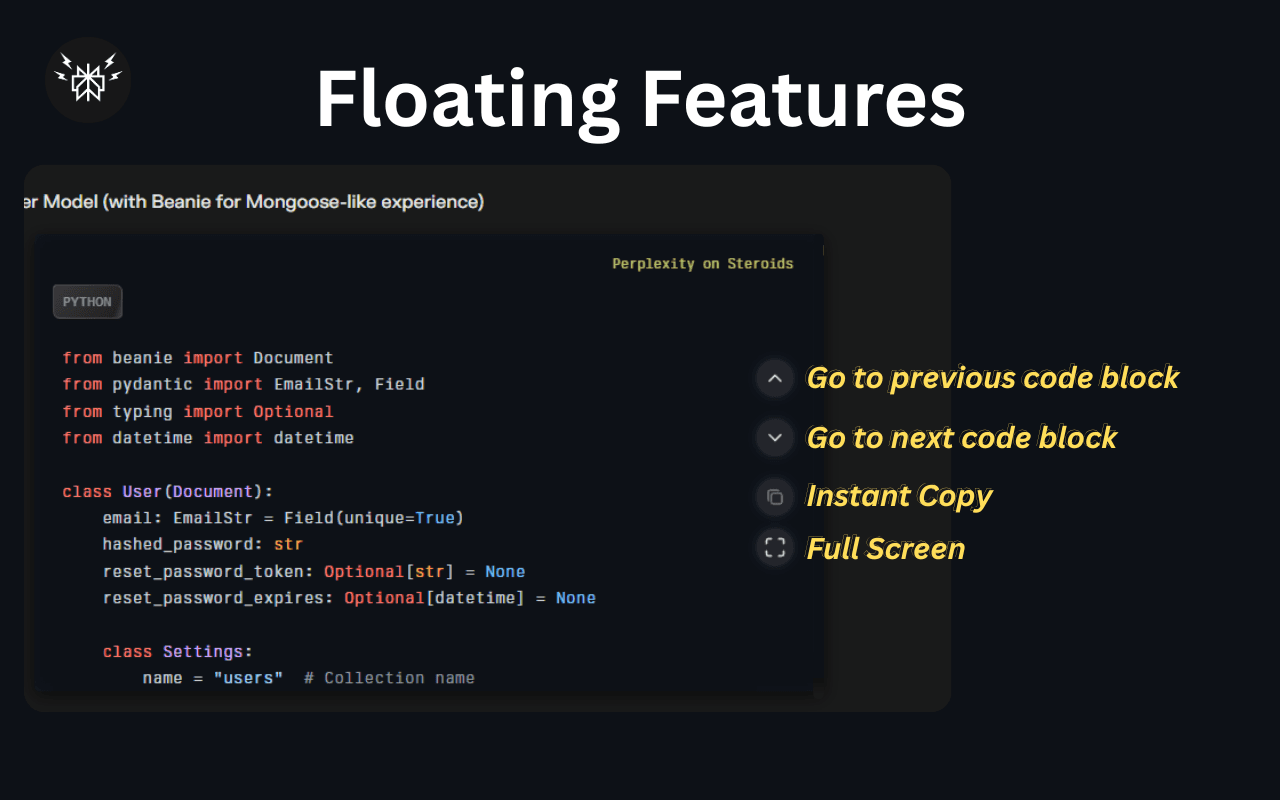This screenshot has width=1280, height=800.
Task: Click the down chevron next-block button
Action: tap(774, 437)
